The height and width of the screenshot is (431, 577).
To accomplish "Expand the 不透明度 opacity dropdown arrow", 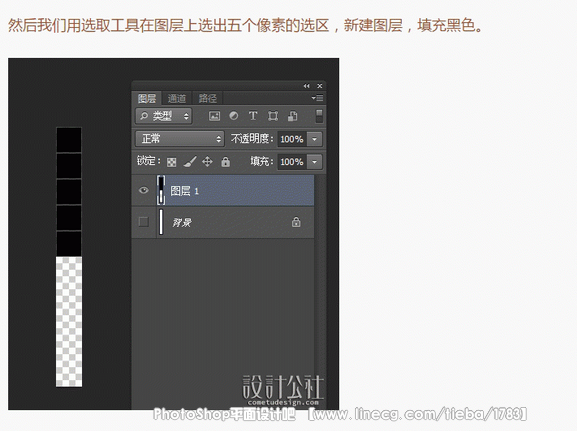I will tap(315, 139).
